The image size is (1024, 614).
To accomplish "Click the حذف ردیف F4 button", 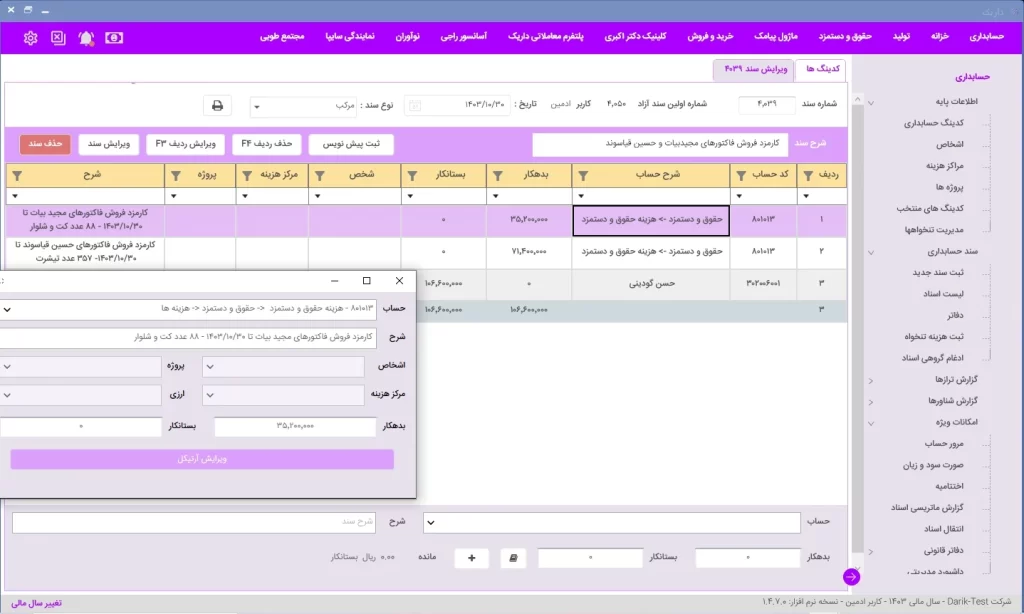I will [266, 144].
